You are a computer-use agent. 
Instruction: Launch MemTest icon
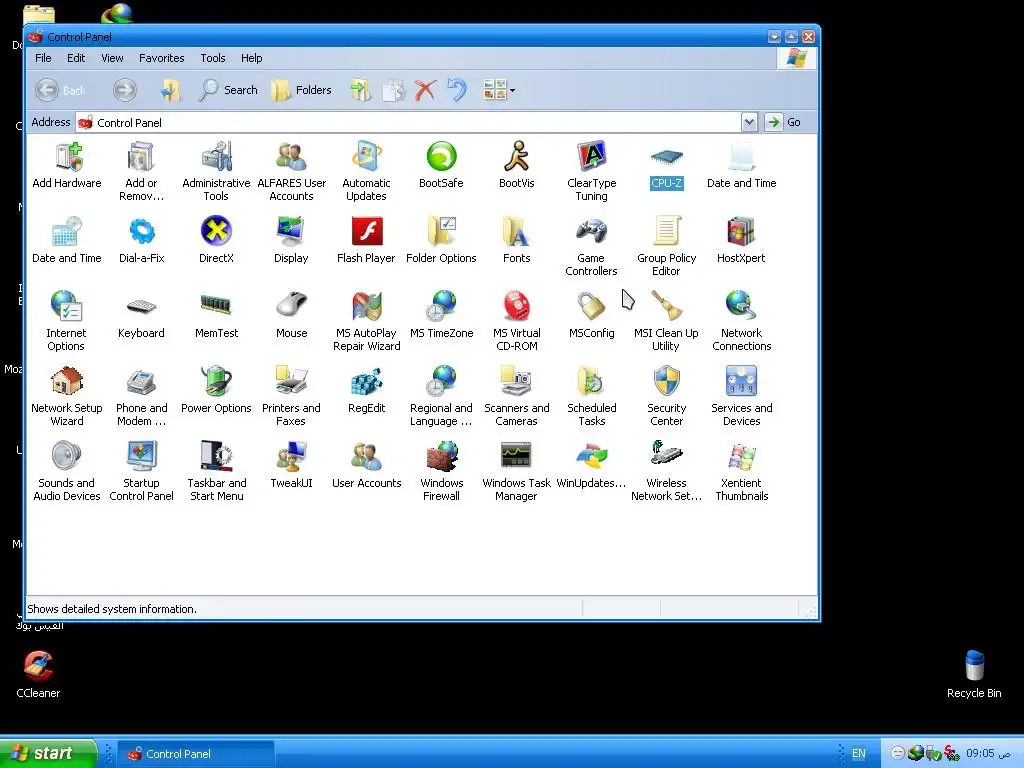point(216,315)
